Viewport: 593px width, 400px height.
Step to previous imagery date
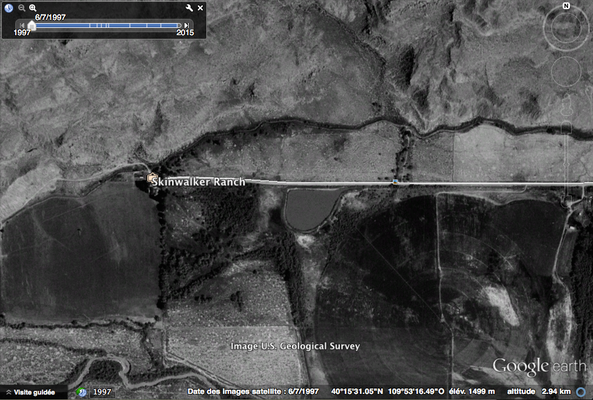[x=22, y=25]
